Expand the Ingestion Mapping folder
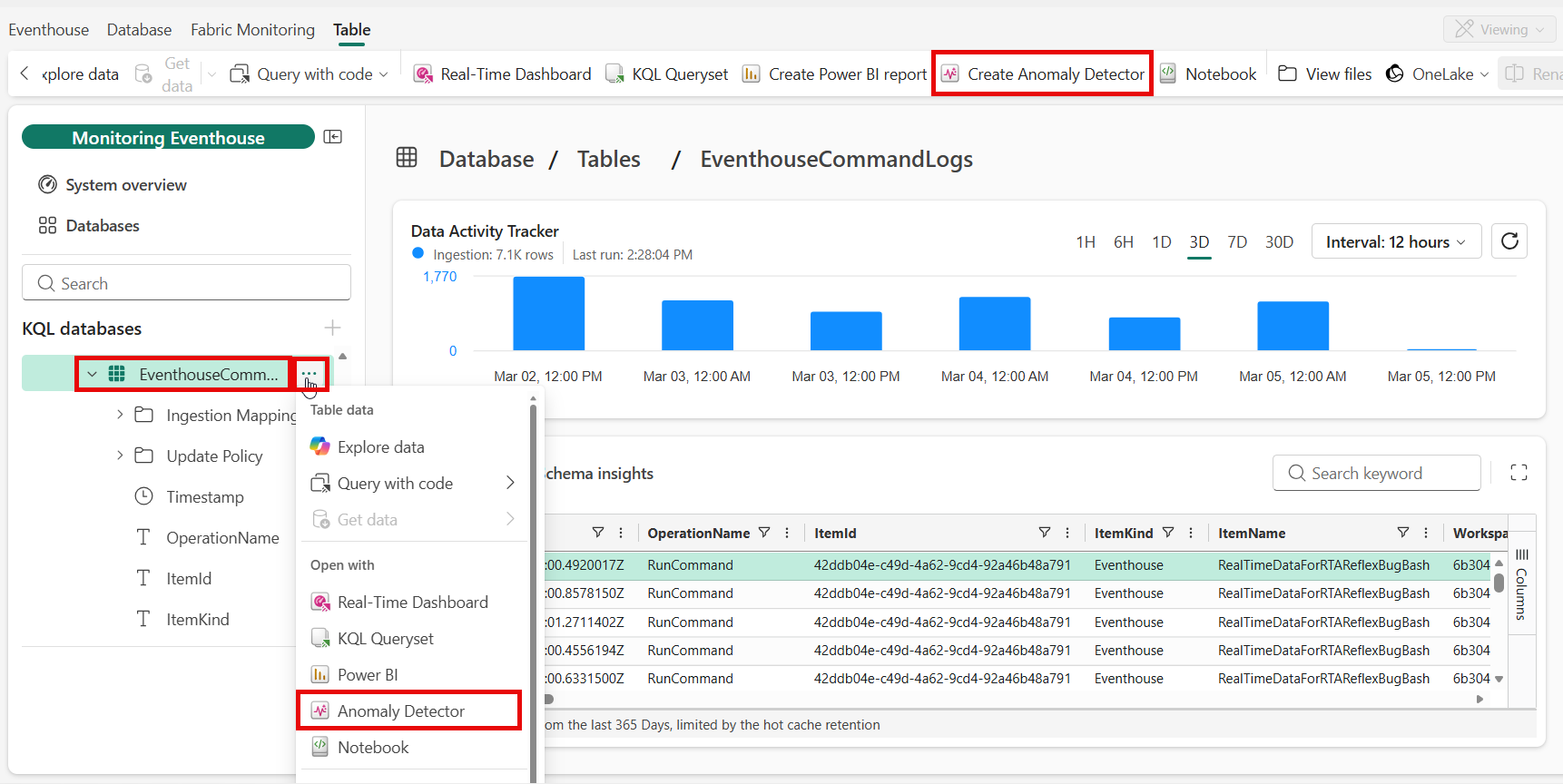Image resolution: width=1563 pixels, height=784 pixels. (x=120, y=415)
